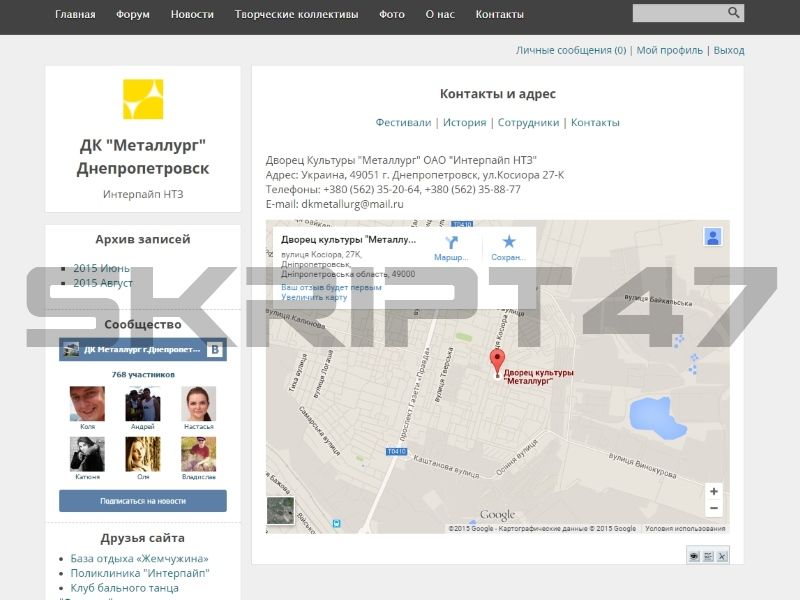The width and height of the screenshot is (800, 600).
Task: Click Ваш отзыв будет первым link
Action: pos(331,287)
